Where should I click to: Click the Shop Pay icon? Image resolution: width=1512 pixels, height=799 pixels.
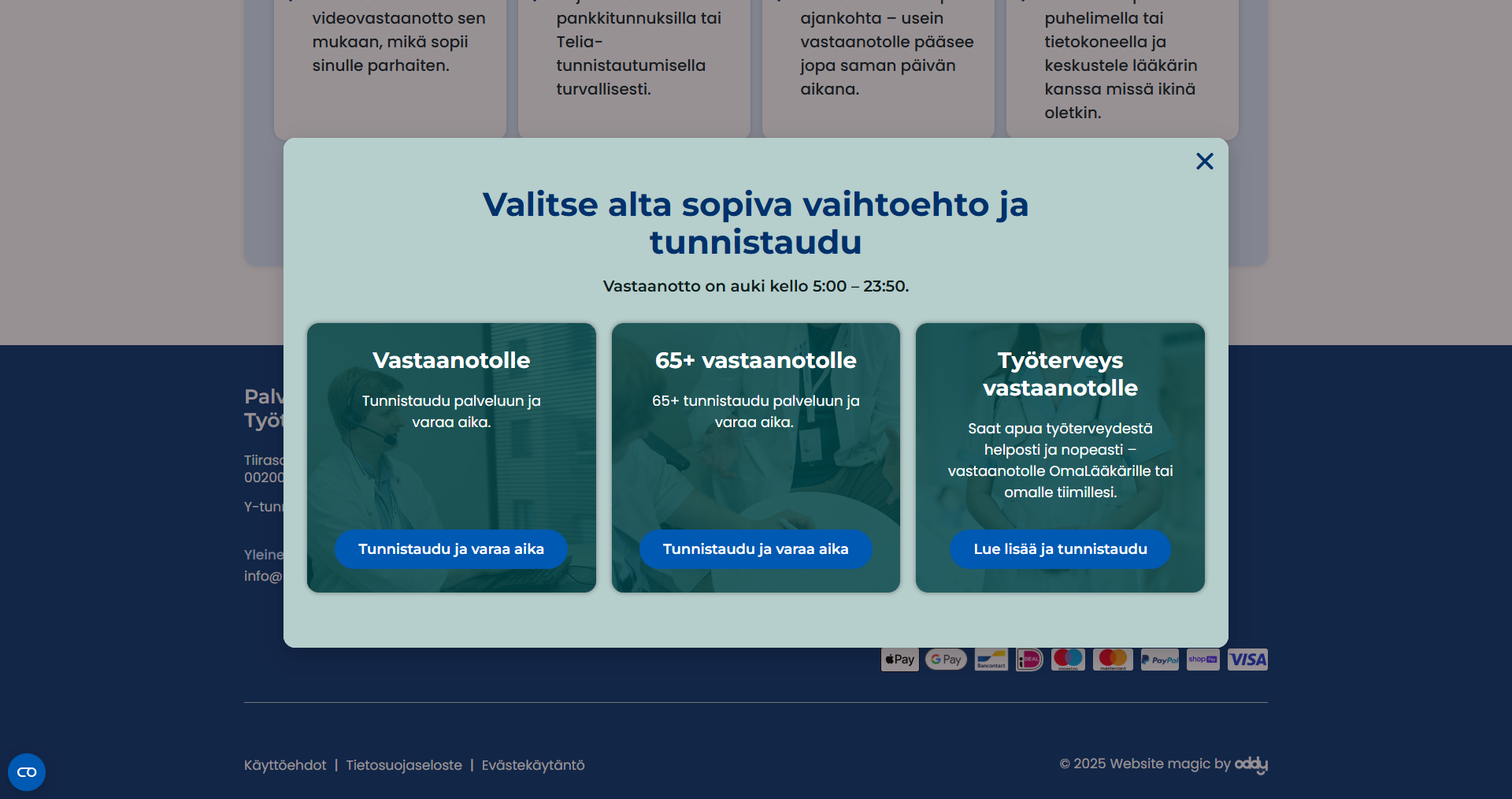click(x=1203, y=660)
